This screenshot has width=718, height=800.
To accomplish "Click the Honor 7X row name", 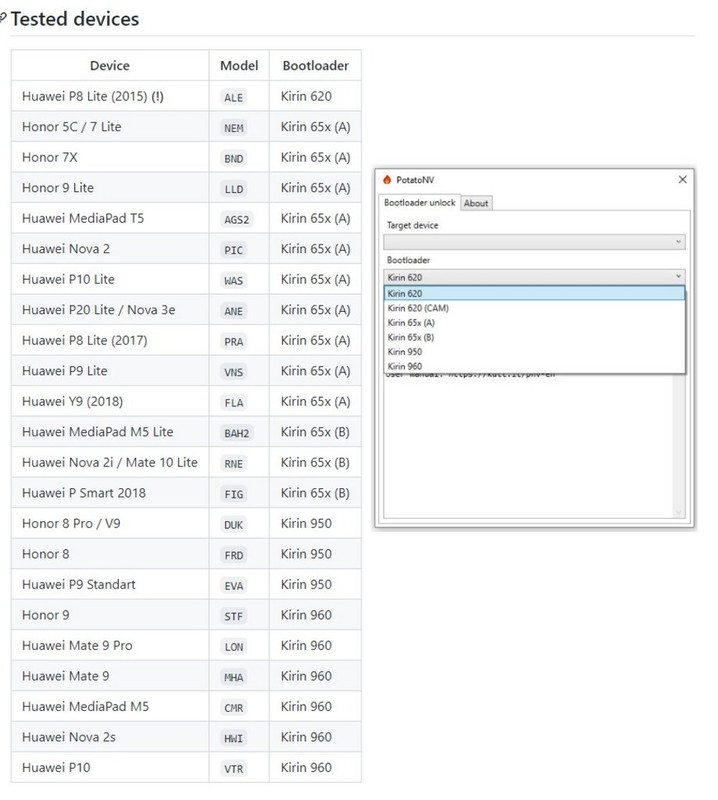I will [x=49, y=158].
